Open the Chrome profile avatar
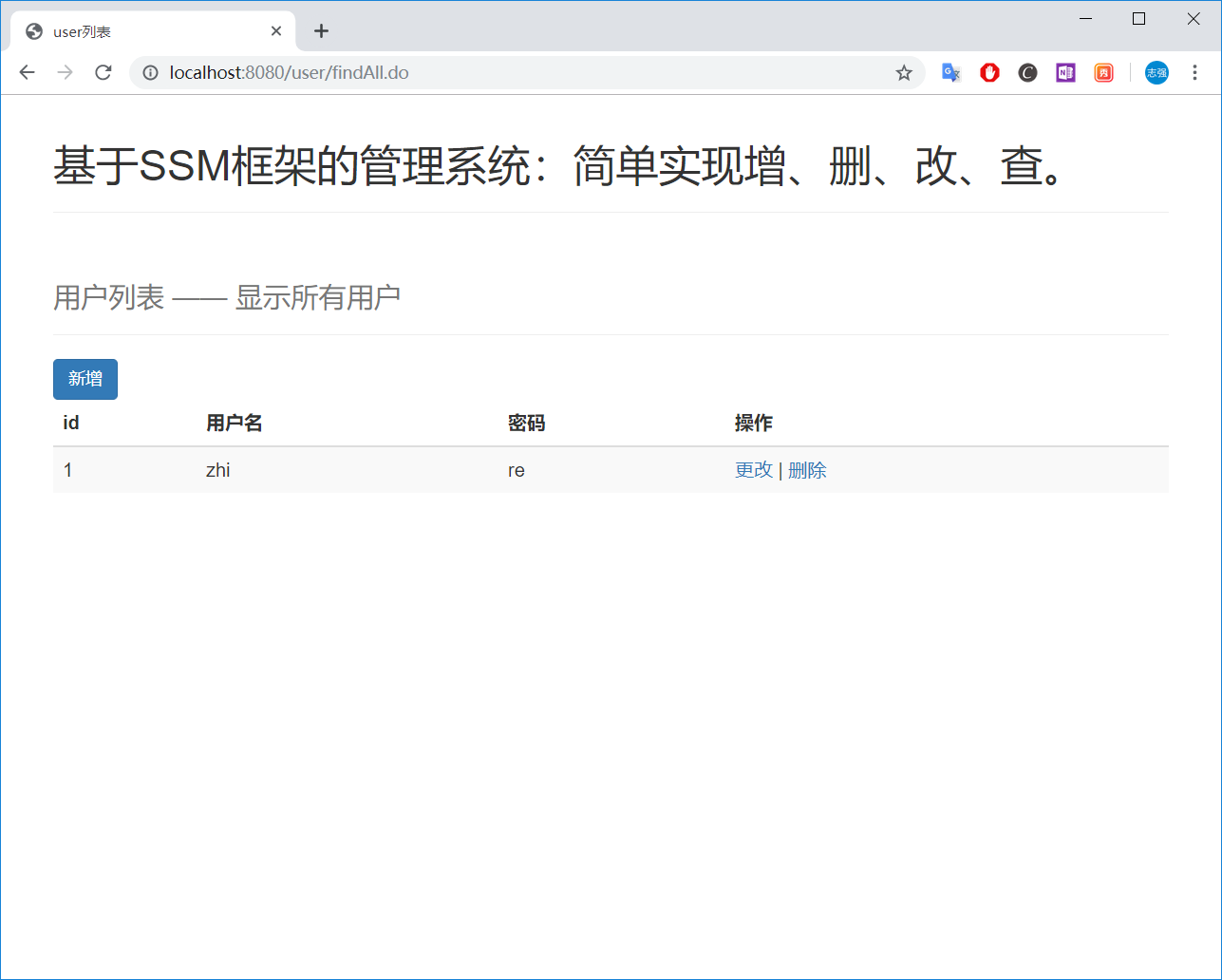Screen dimensions: 1222x980 pos(1156,73)
